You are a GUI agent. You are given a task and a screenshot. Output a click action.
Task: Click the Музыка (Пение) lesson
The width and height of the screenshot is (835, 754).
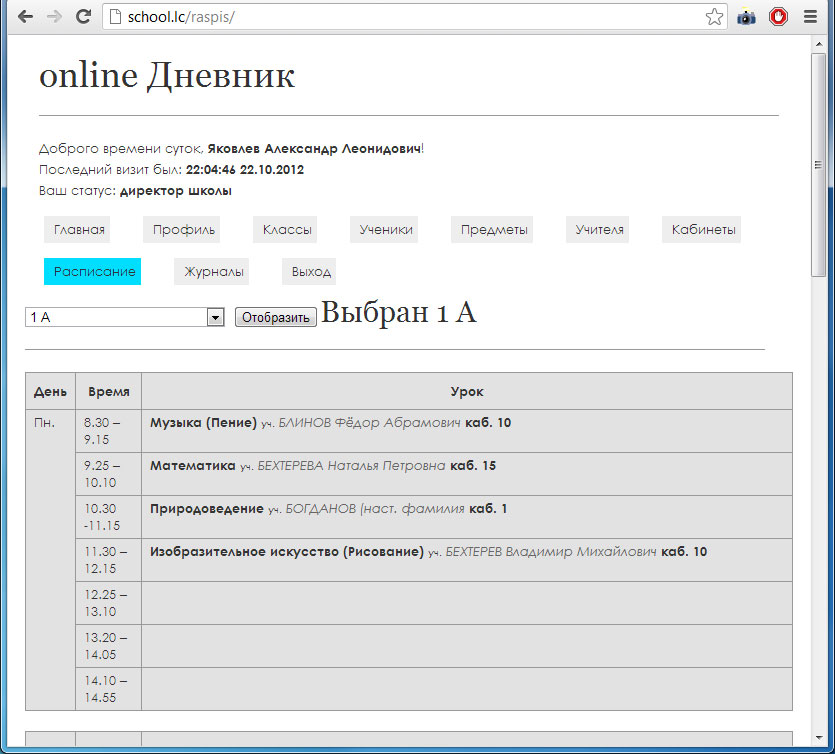(x=203, y=423)
